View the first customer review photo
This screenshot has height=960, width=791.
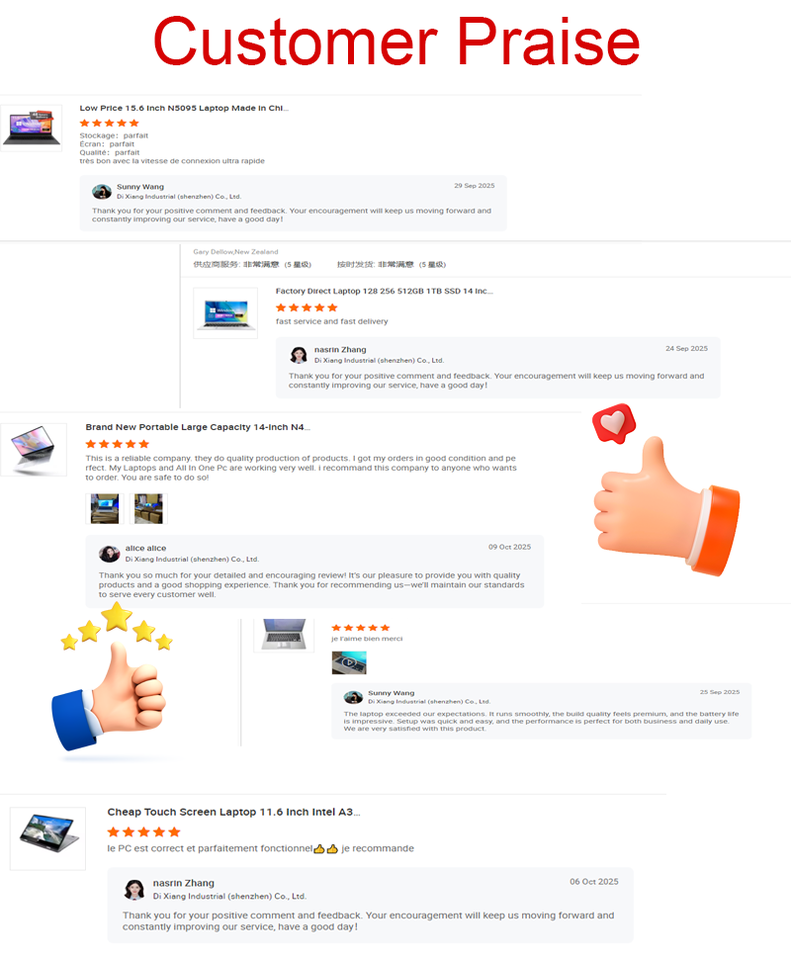[105, 509]
